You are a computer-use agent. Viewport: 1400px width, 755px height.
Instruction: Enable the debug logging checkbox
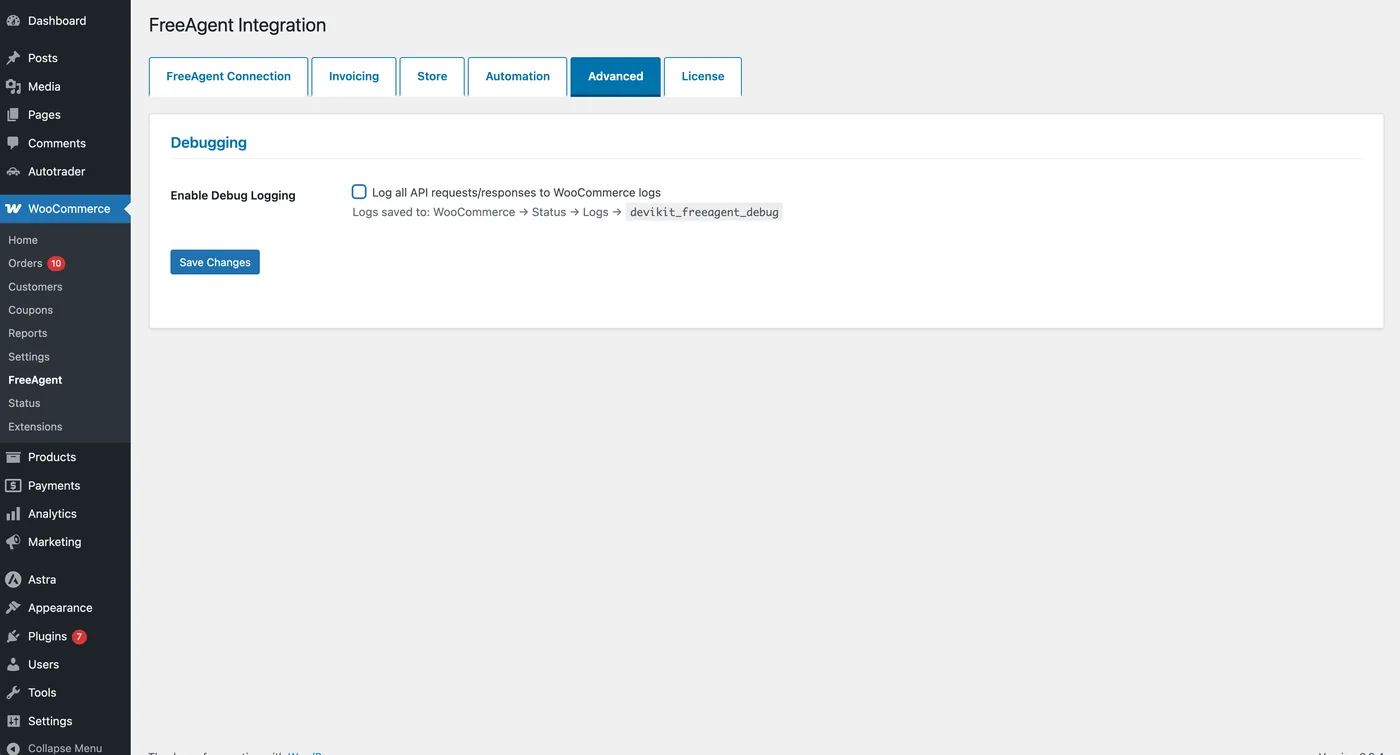[x=359, y=192]
